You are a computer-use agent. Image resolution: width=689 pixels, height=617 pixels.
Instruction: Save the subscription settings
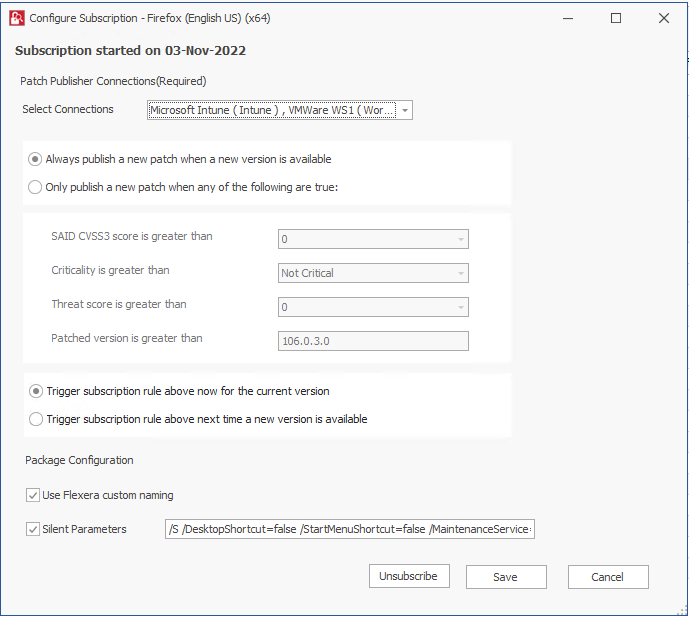[506, 577]
